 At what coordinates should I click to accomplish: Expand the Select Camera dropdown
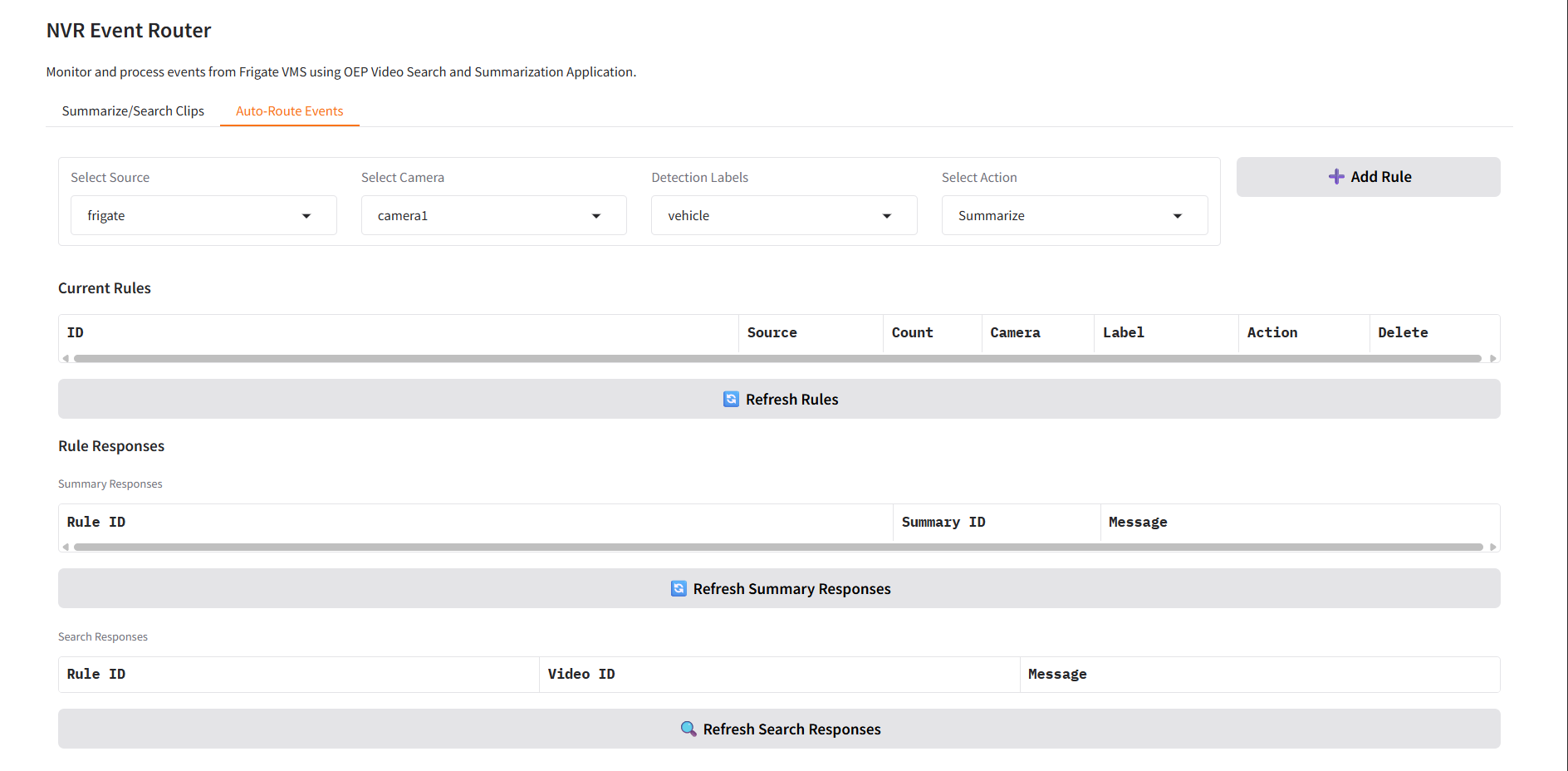click(493, 216)
